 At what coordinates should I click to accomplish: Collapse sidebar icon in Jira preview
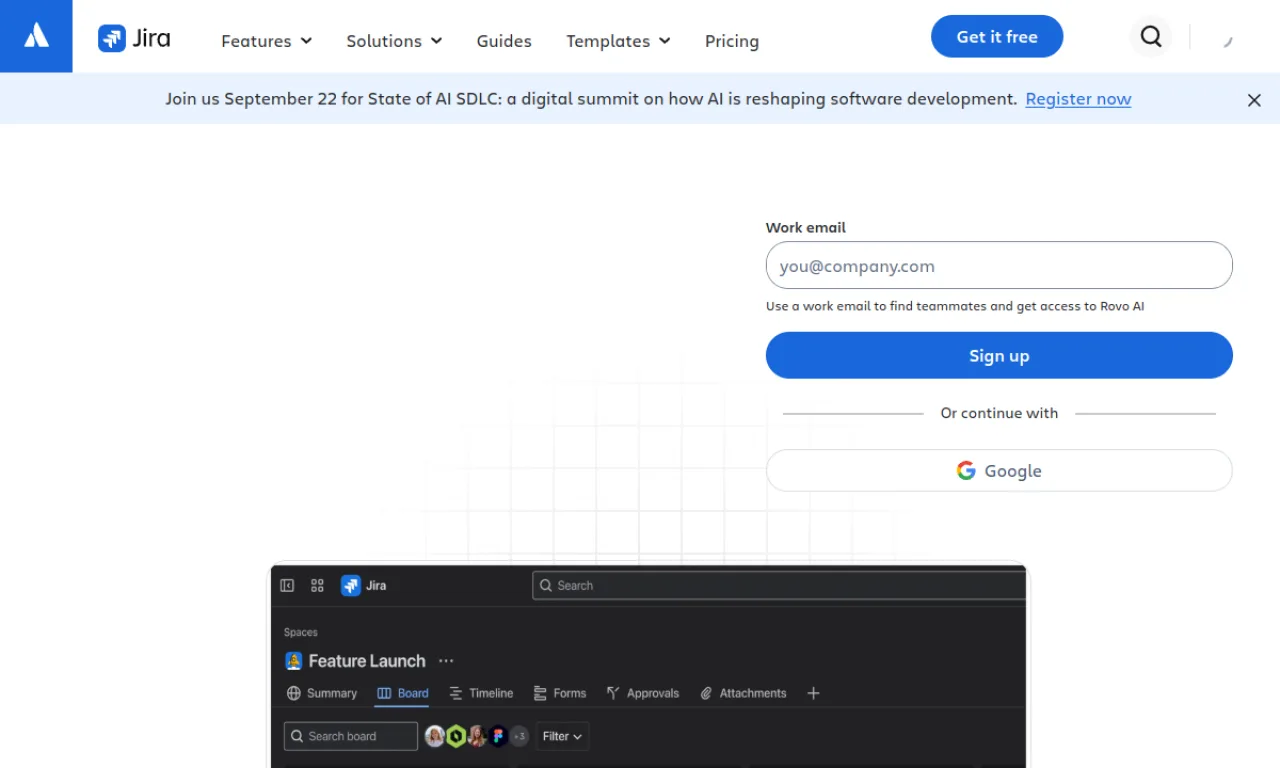[x=287, y=585]
